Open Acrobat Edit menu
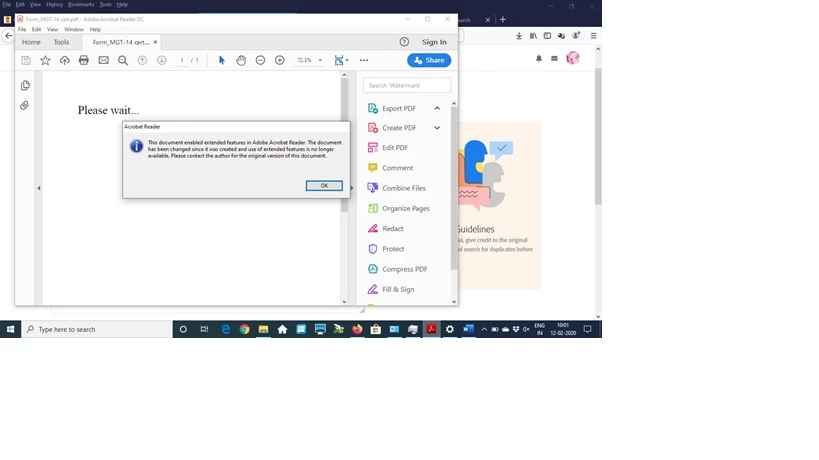This screenshot has width=819, height=460. [37, 30]
